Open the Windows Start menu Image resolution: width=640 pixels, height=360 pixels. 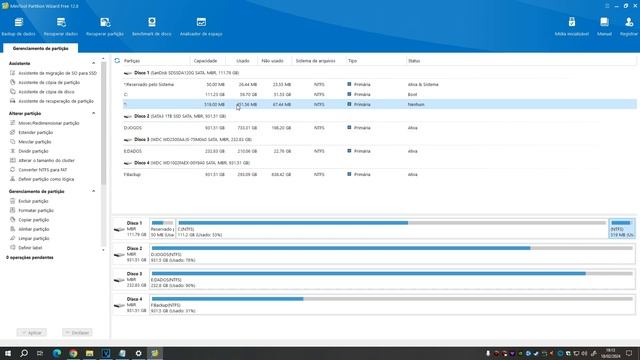[x=8, y=353]
